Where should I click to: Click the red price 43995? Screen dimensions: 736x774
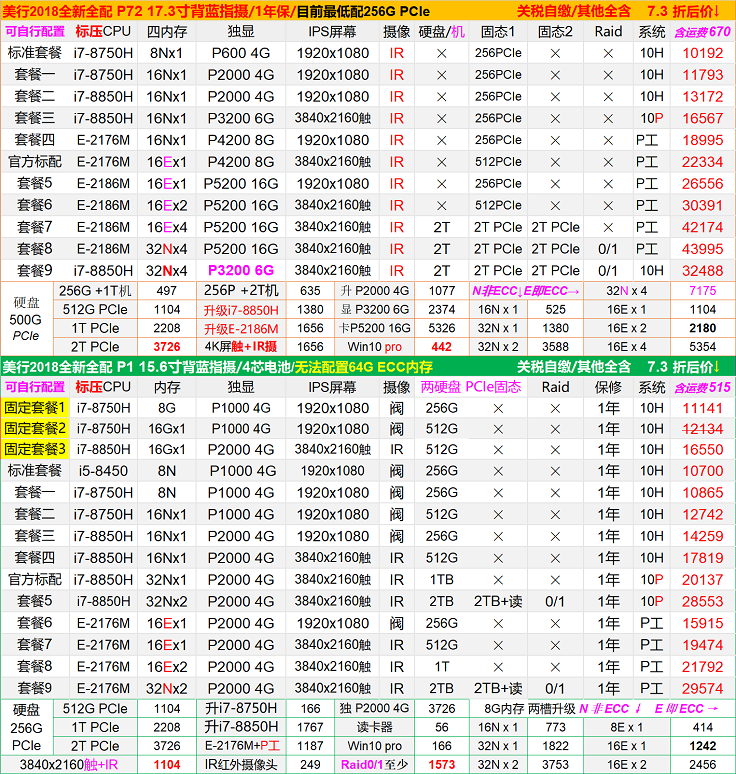tap(702, 249)
